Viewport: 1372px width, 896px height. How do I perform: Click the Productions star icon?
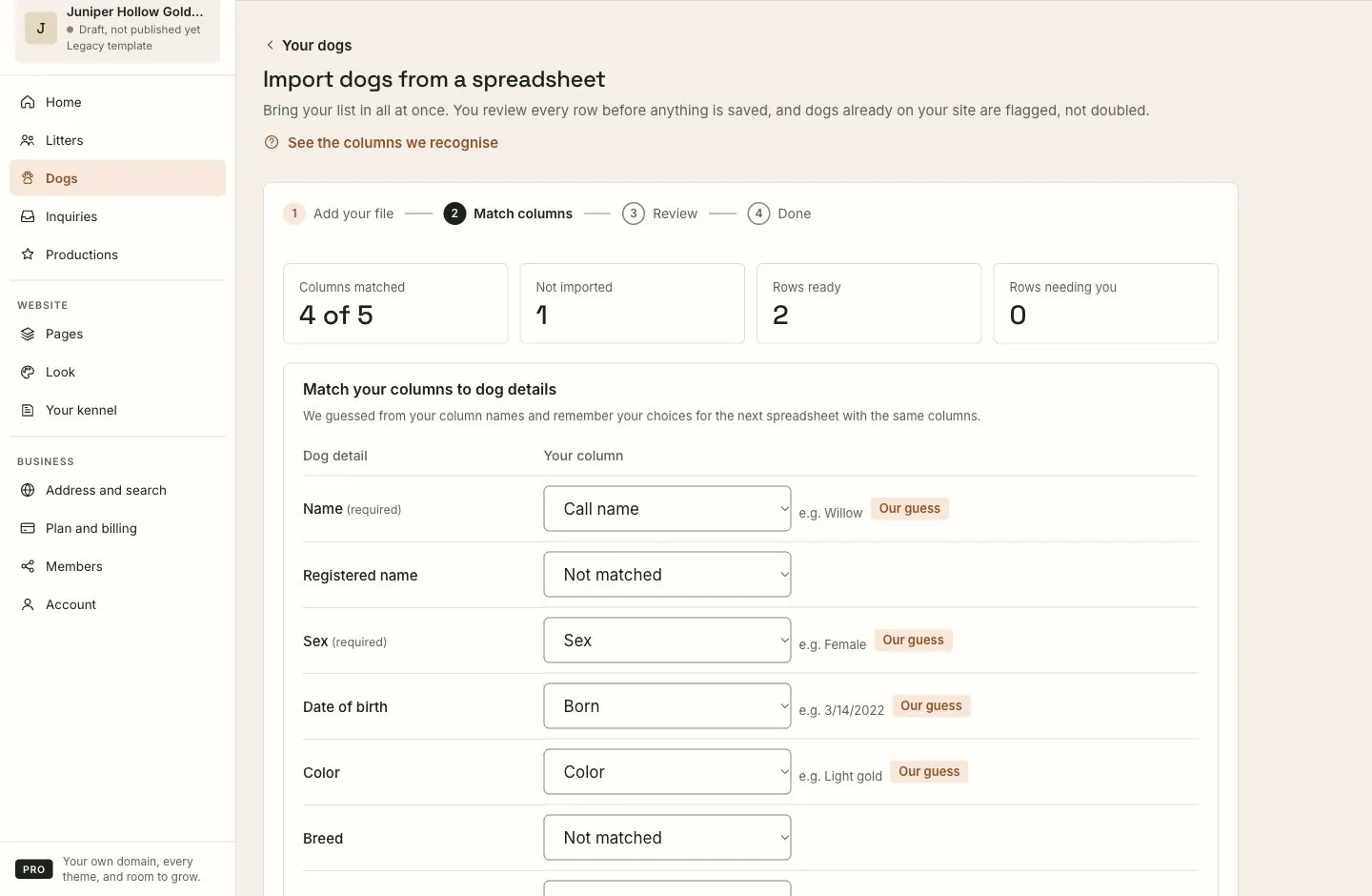tap(28, 255)
